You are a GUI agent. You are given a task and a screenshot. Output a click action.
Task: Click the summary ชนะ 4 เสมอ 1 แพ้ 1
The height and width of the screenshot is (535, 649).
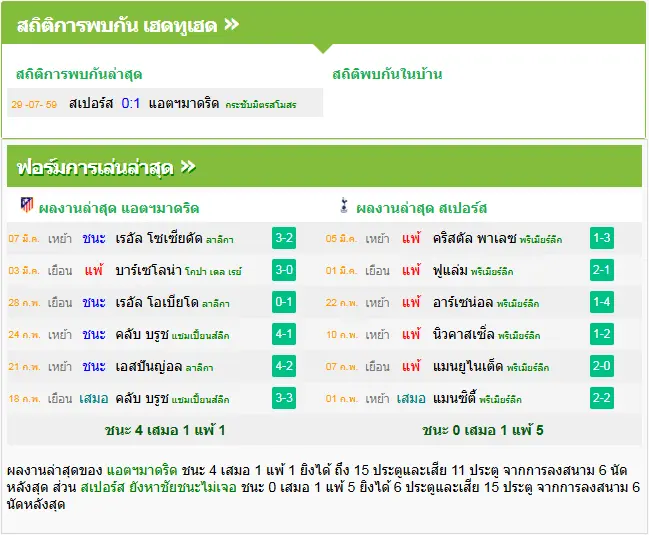pyautogui.click(x=165, y=430)
